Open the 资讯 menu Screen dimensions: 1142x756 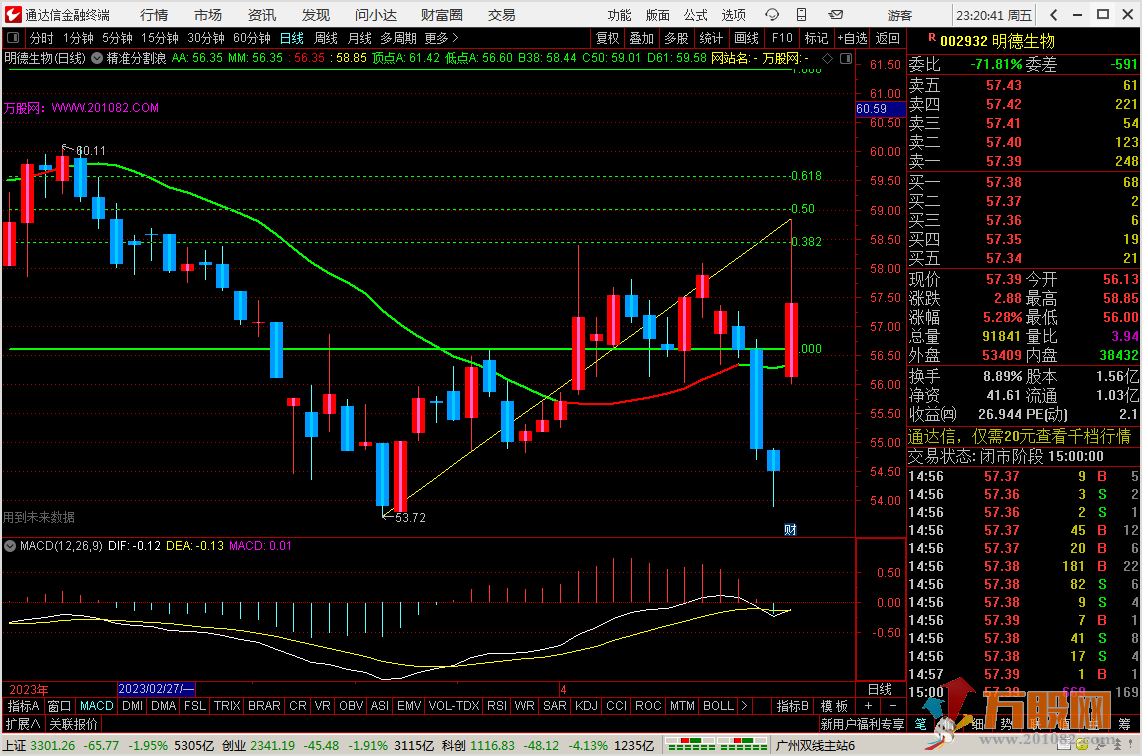[x=262, y=15]
